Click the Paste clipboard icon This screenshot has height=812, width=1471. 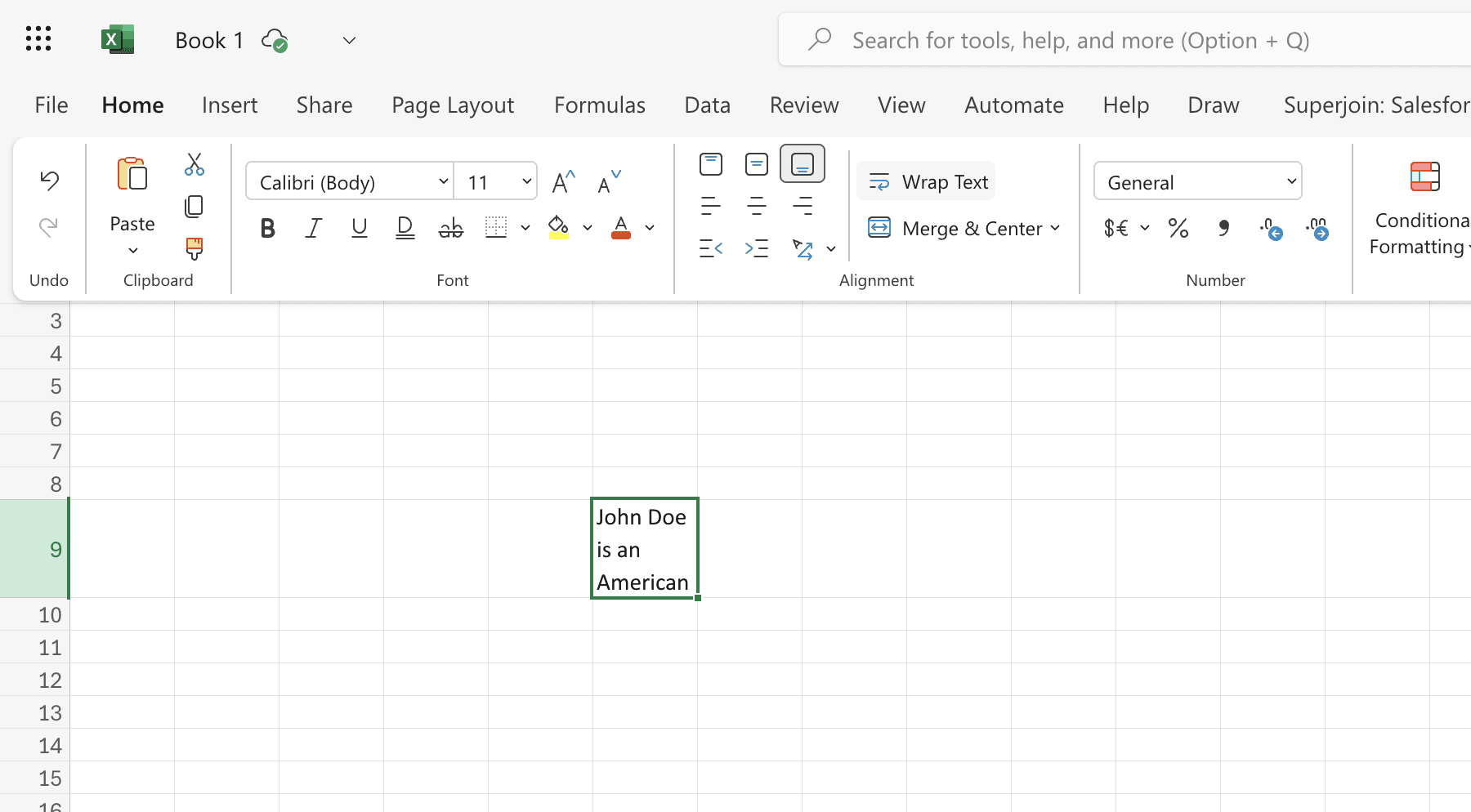click(x=132, y=174)
